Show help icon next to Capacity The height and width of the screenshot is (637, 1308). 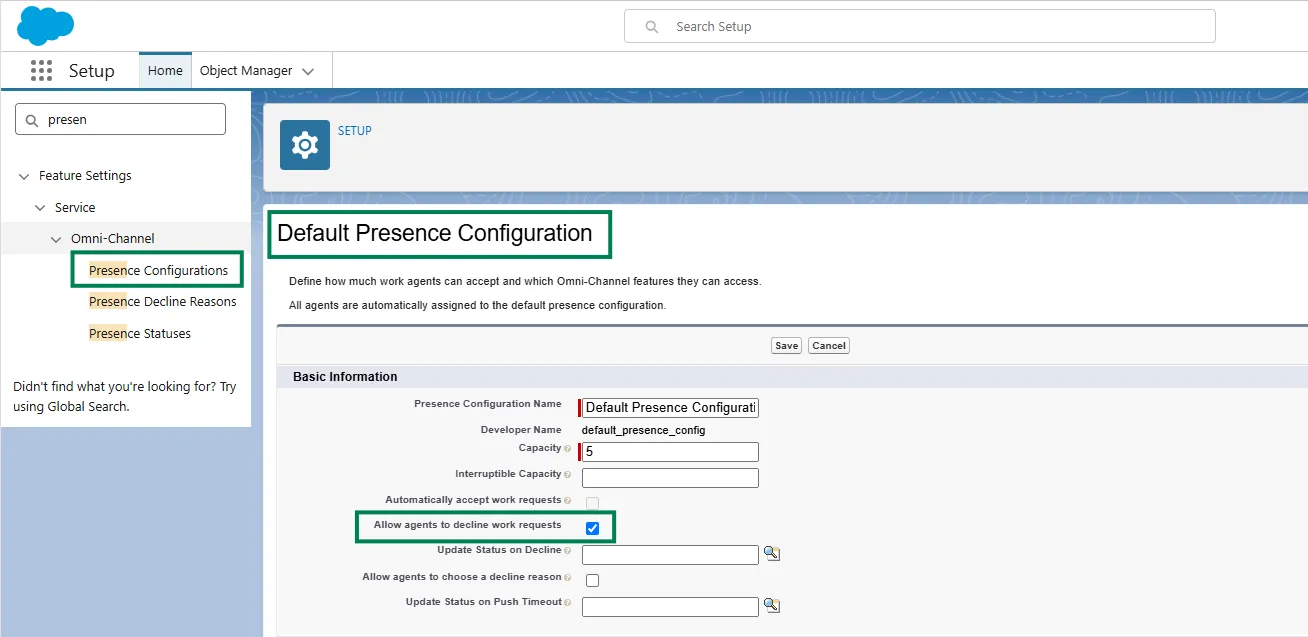[568, 449]
